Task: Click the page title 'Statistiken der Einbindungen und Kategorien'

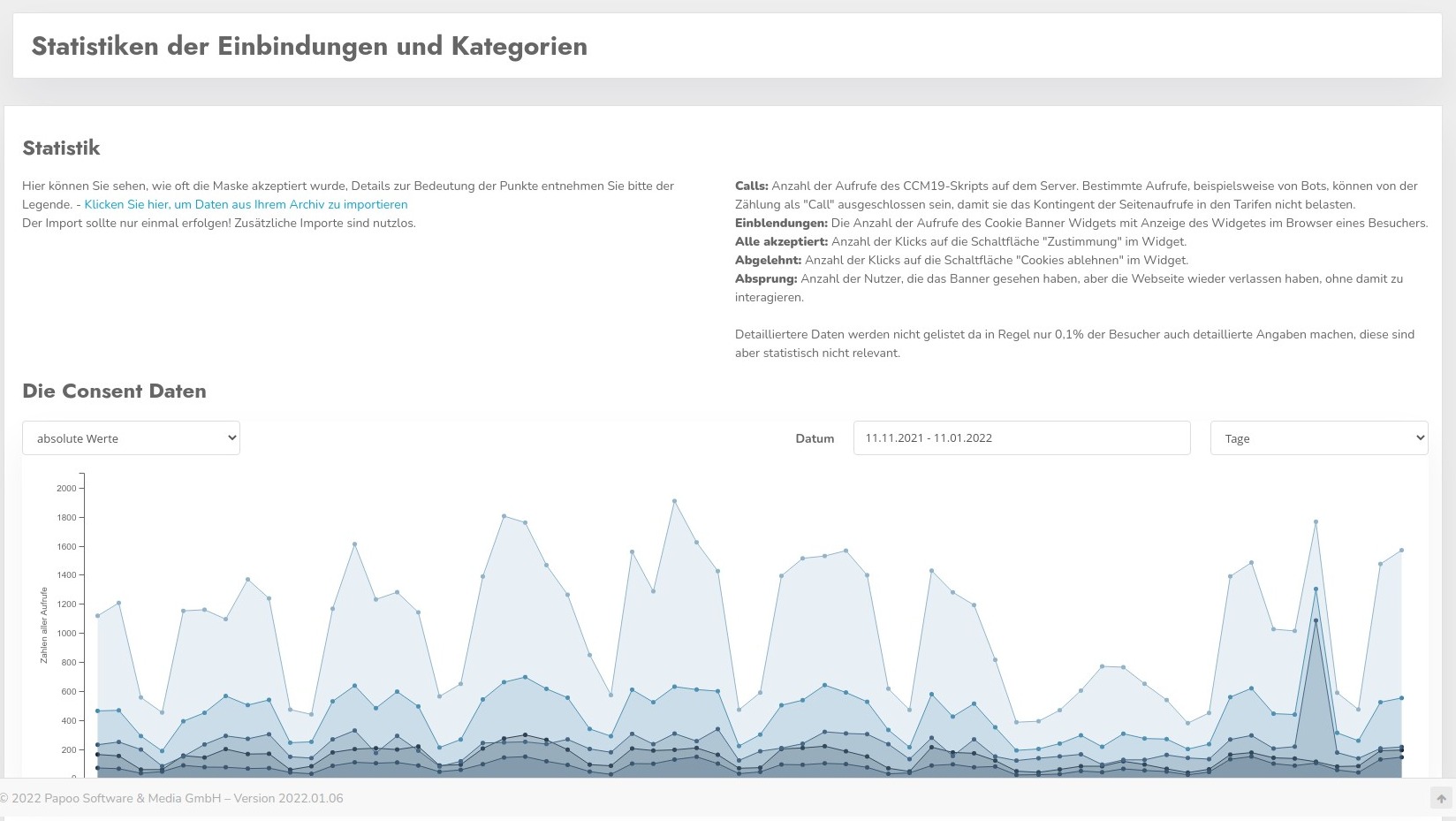Action: click(x=309, y=46)
